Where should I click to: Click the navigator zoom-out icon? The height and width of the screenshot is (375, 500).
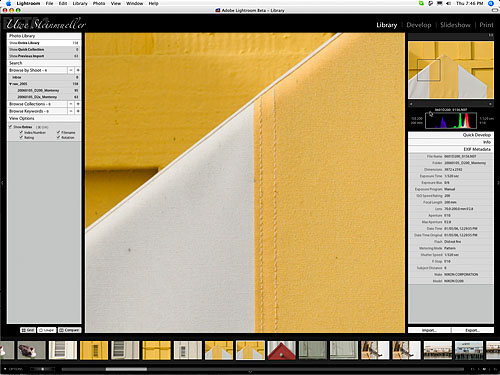point(411,104)
